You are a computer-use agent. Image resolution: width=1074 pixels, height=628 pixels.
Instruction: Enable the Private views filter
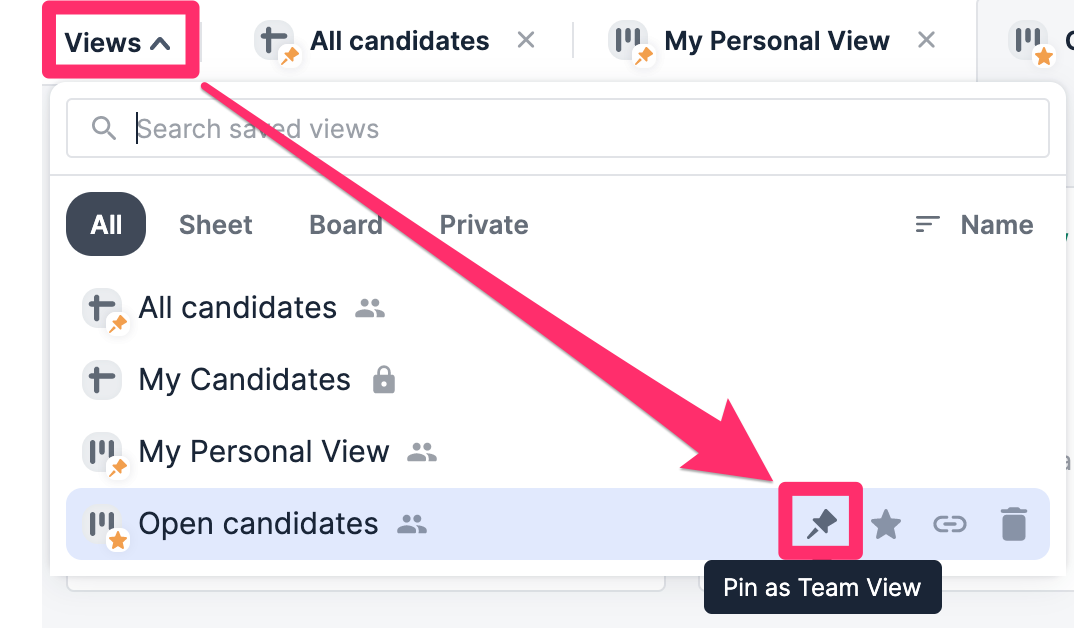(x=483, y=224)
